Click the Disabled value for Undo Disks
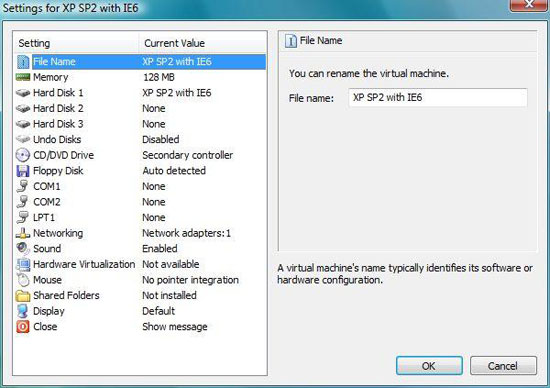This screenshot has height=388, width=550. click(x=161, y=139)
